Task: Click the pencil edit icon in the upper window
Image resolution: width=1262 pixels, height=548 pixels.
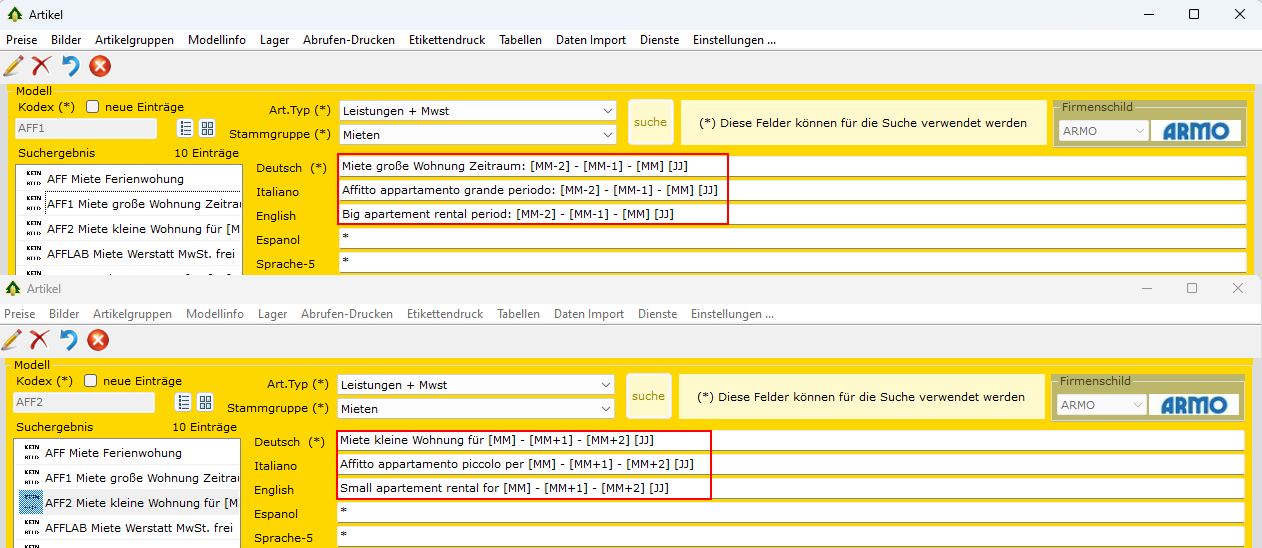Action: tap(14, 66)
